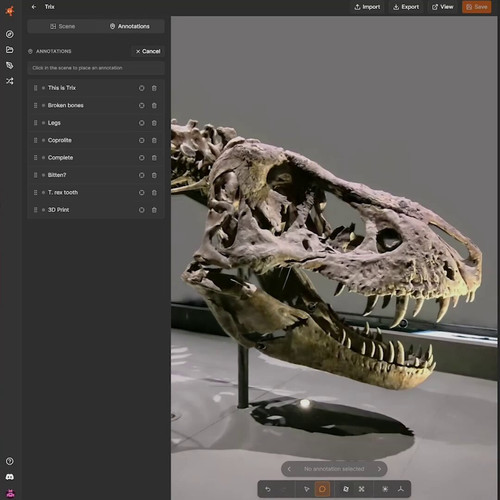
Task: Select the pointer tool in bottom toolbar
Action: (306, 489)
